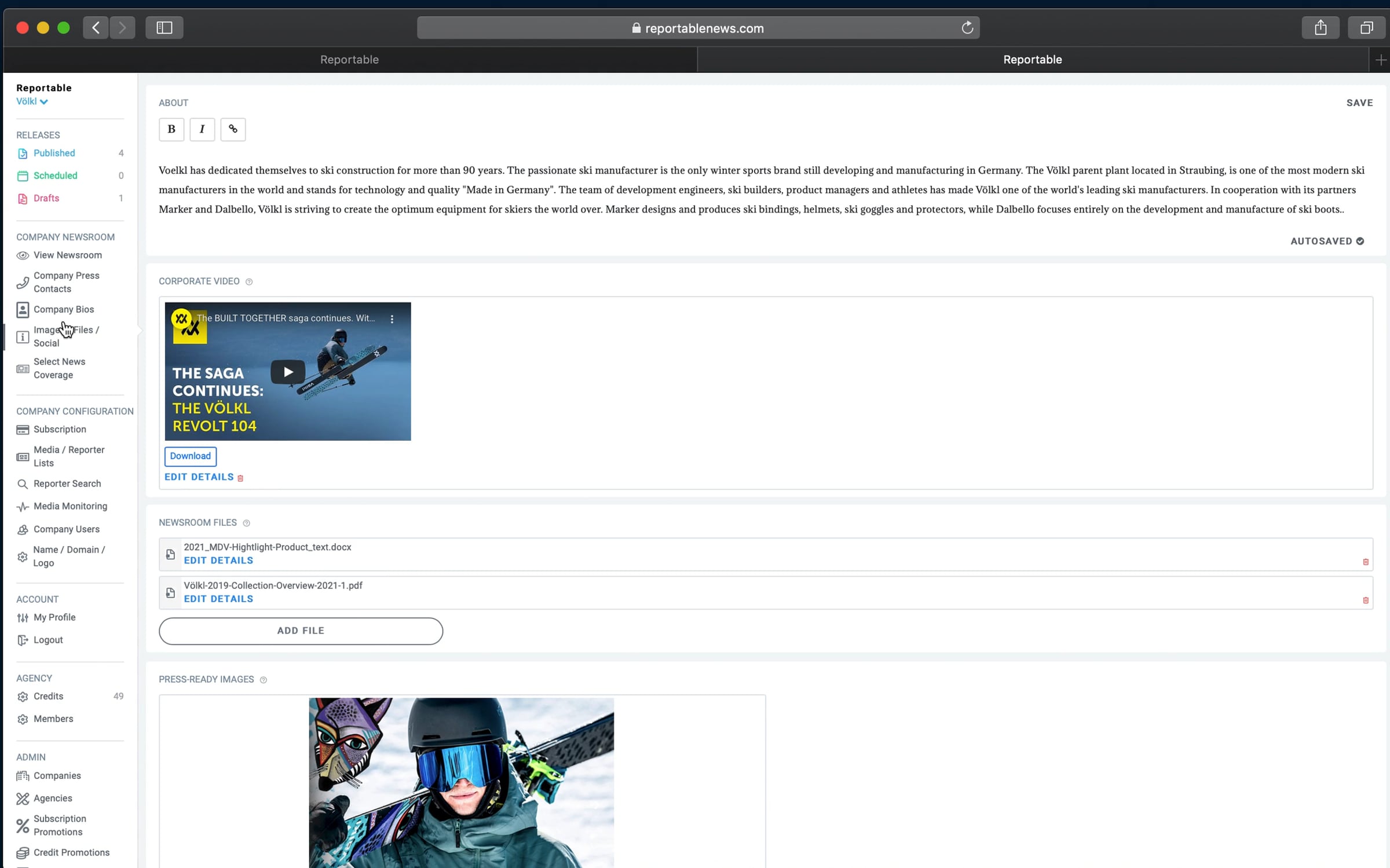Click the Company Users icon

[x=23, y=530]
